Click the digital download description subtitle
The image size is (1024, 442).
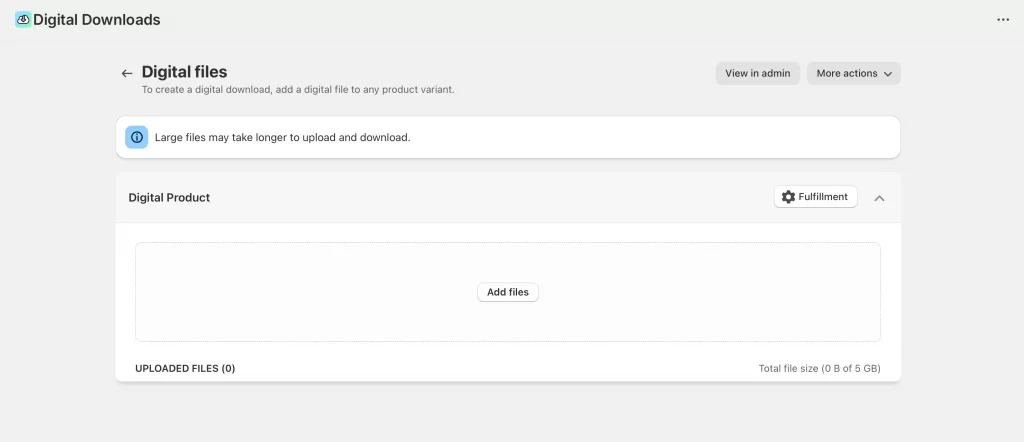(297, 90)
